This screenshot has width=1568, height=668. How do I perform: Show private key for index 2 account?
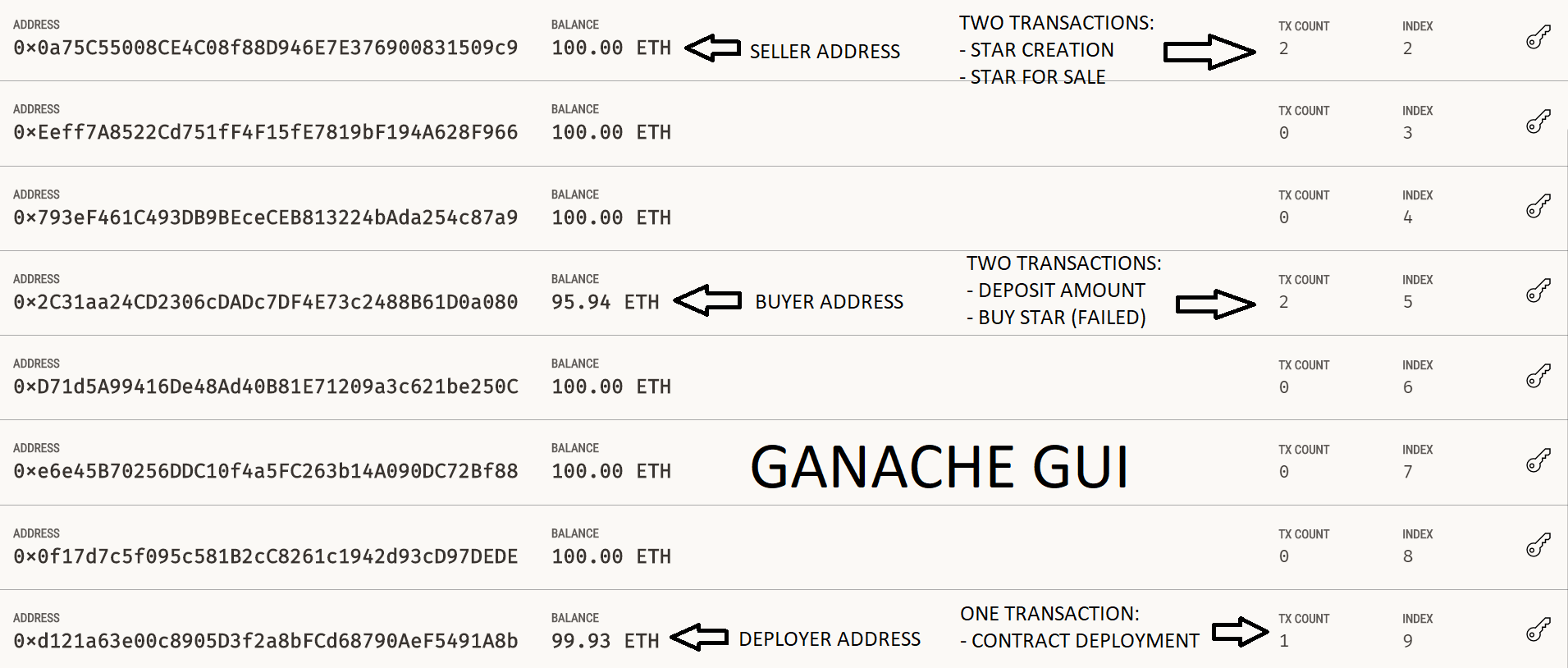tap(1538, 37)
